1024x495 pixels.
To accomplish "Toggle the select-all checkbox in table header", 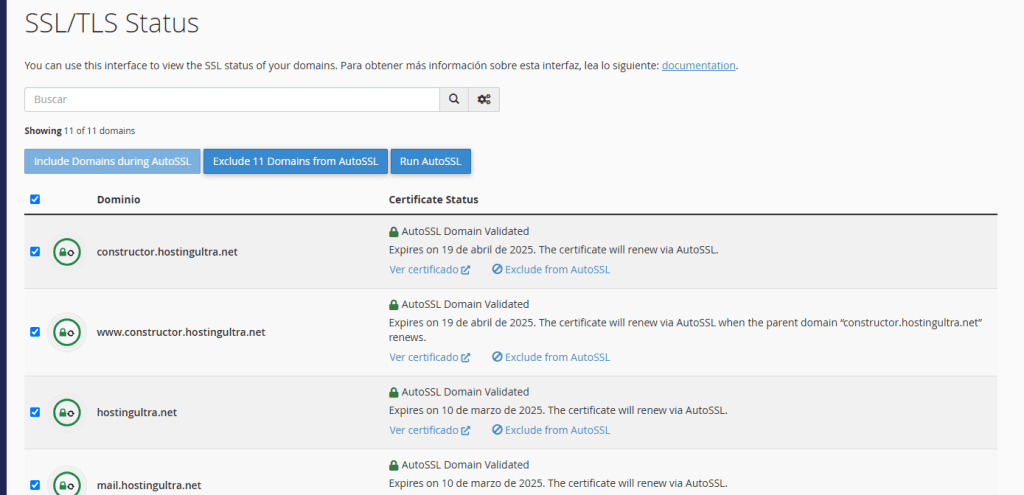I will click(35, 199).
